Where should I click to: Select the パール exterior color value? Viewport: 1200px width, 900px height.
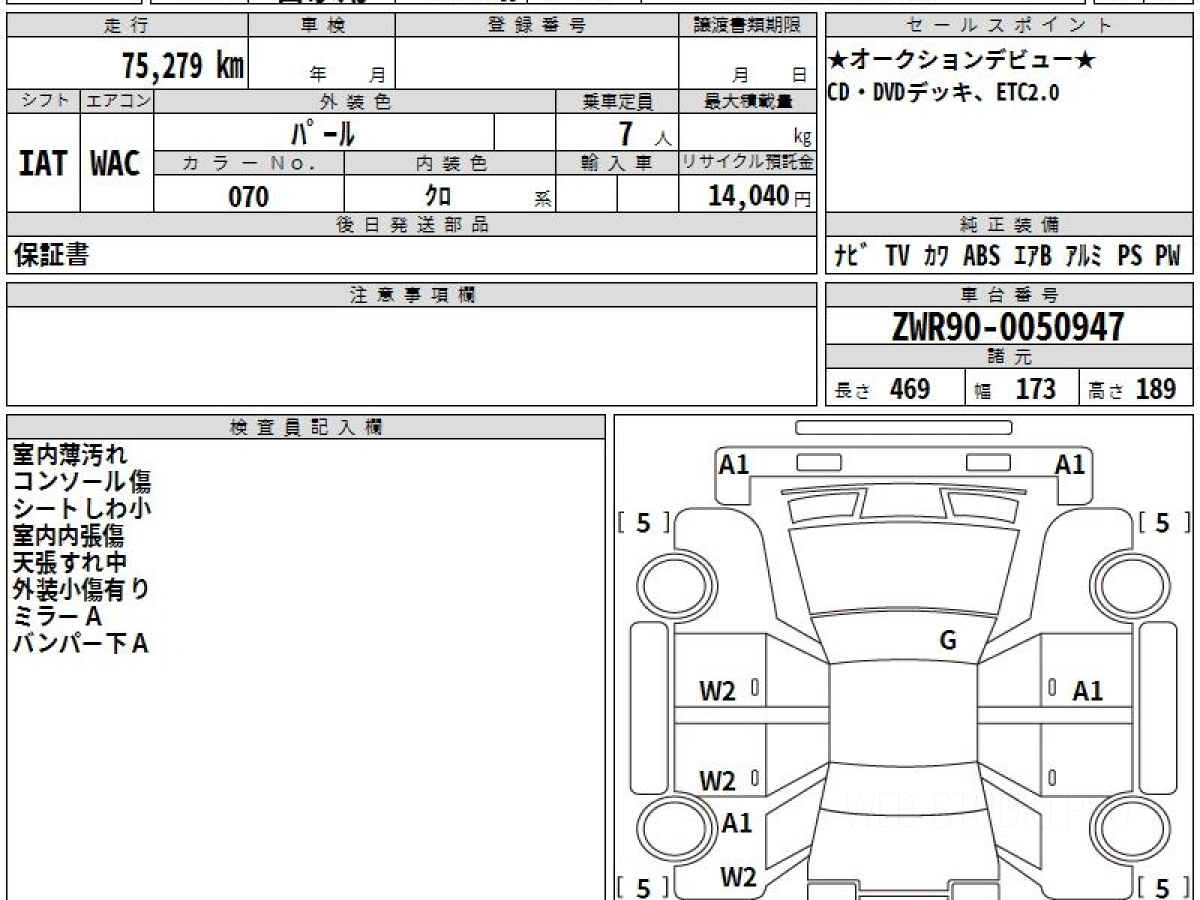click(323, 133)
